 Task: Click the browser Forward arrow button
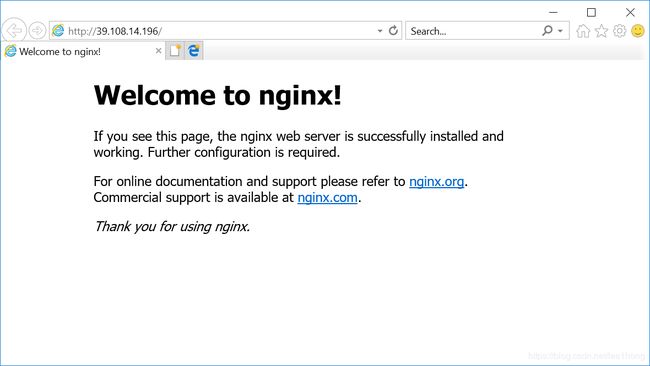coord(37,30)
